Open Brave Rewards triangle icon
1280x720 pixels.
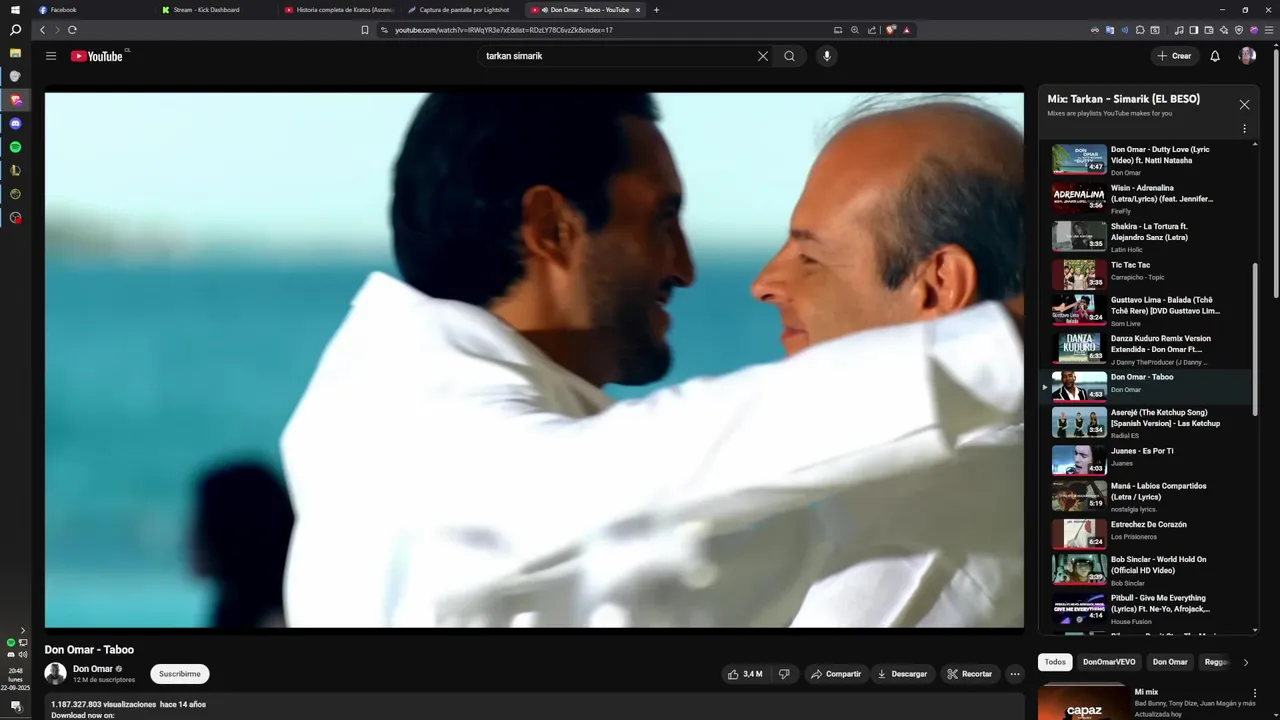[907, 30]
